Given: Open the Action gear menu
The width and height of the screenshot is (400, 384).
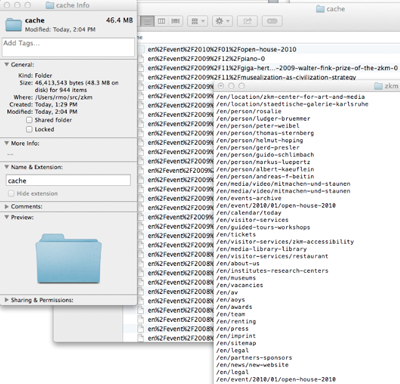Looking at the screenshot, I should pyautogui.click(x=222, y=21).
